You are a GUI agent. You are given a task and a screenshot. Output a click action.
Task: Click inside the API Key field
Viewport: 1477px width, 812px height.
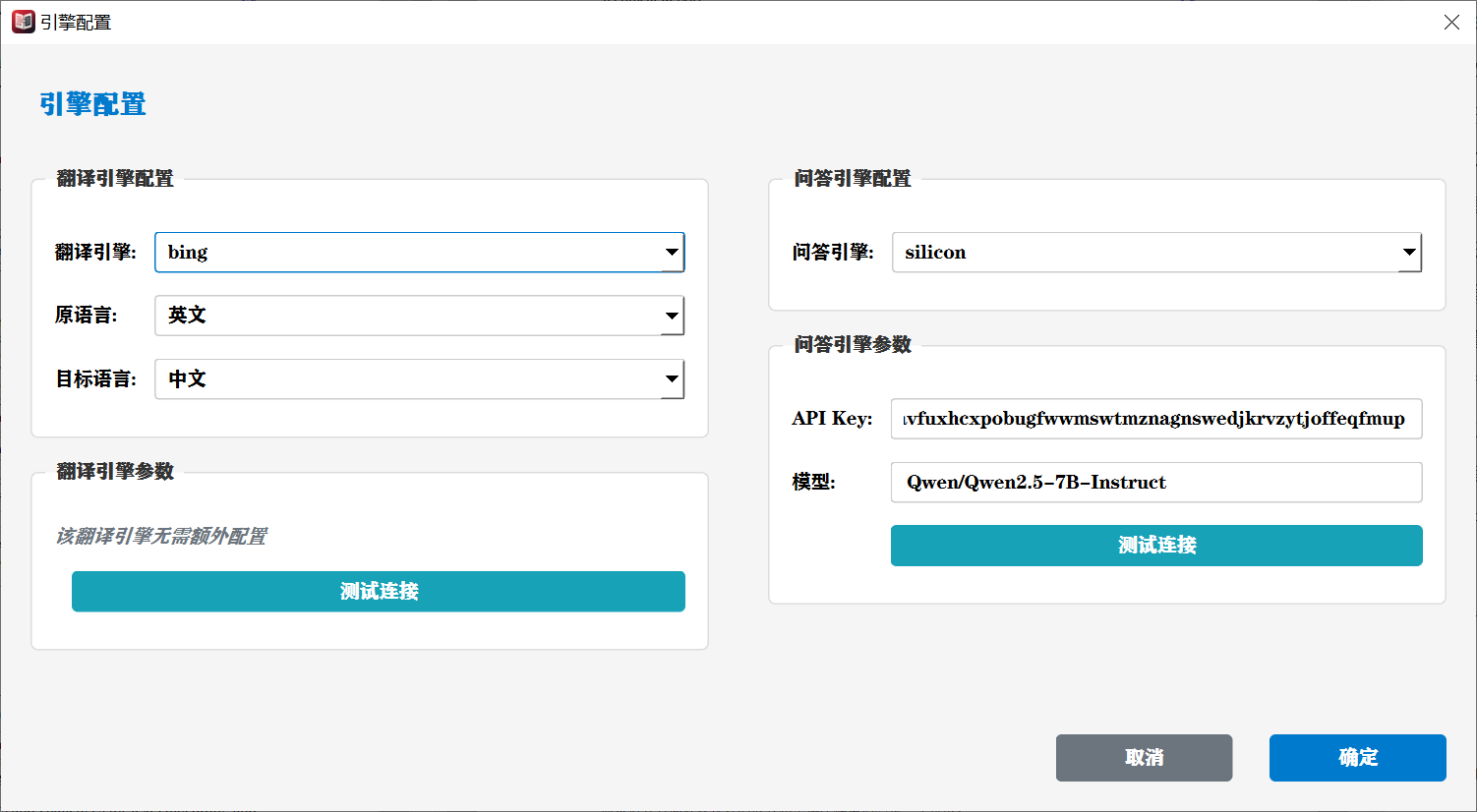coord(1156,419)
